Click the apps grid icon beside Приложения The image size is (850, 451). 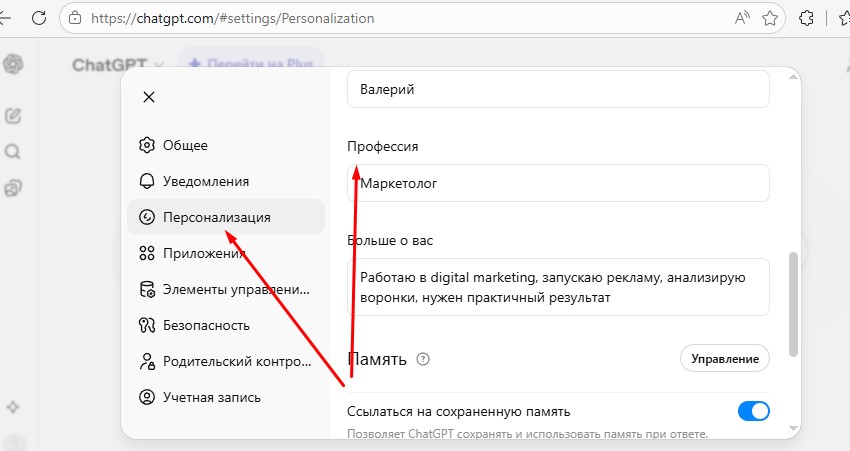point(147,253)
